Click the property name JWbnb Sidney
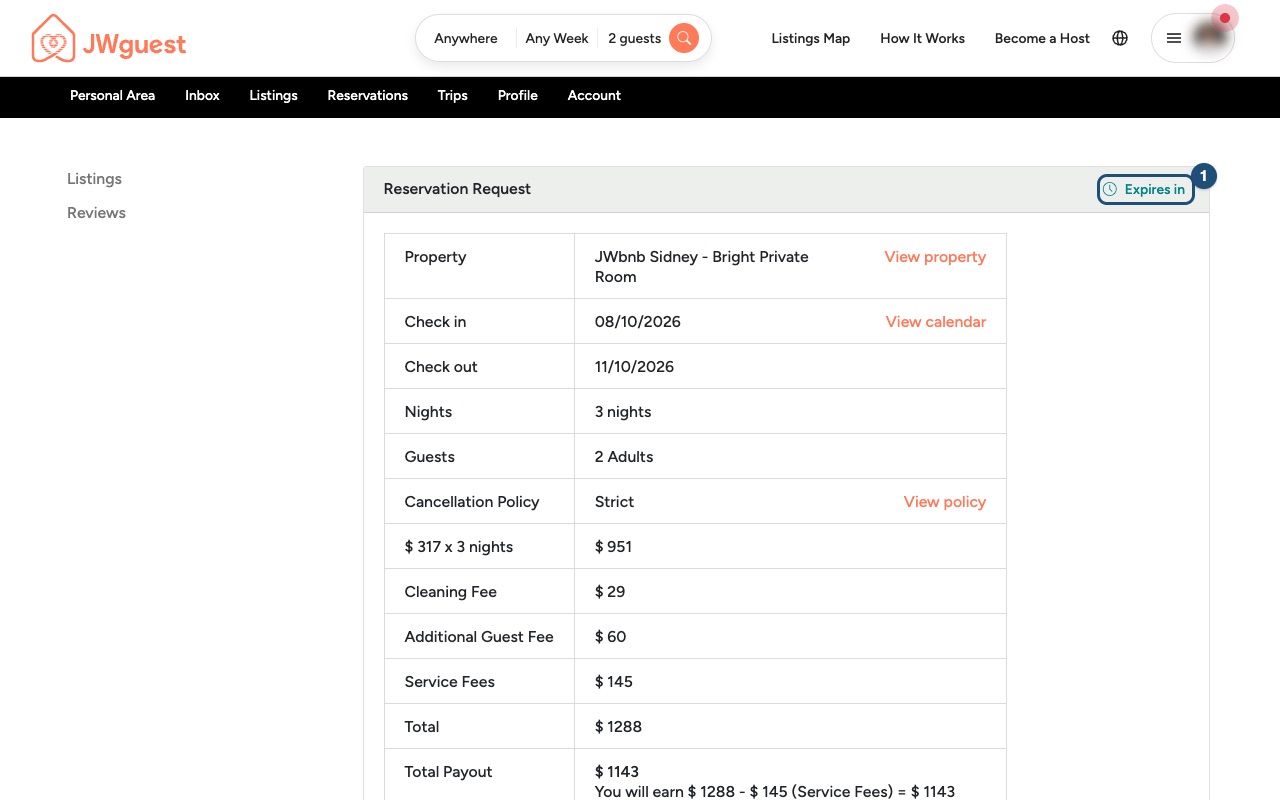Screen dimensions: 1280x800 pyautogui.click(x=702, y=267)
